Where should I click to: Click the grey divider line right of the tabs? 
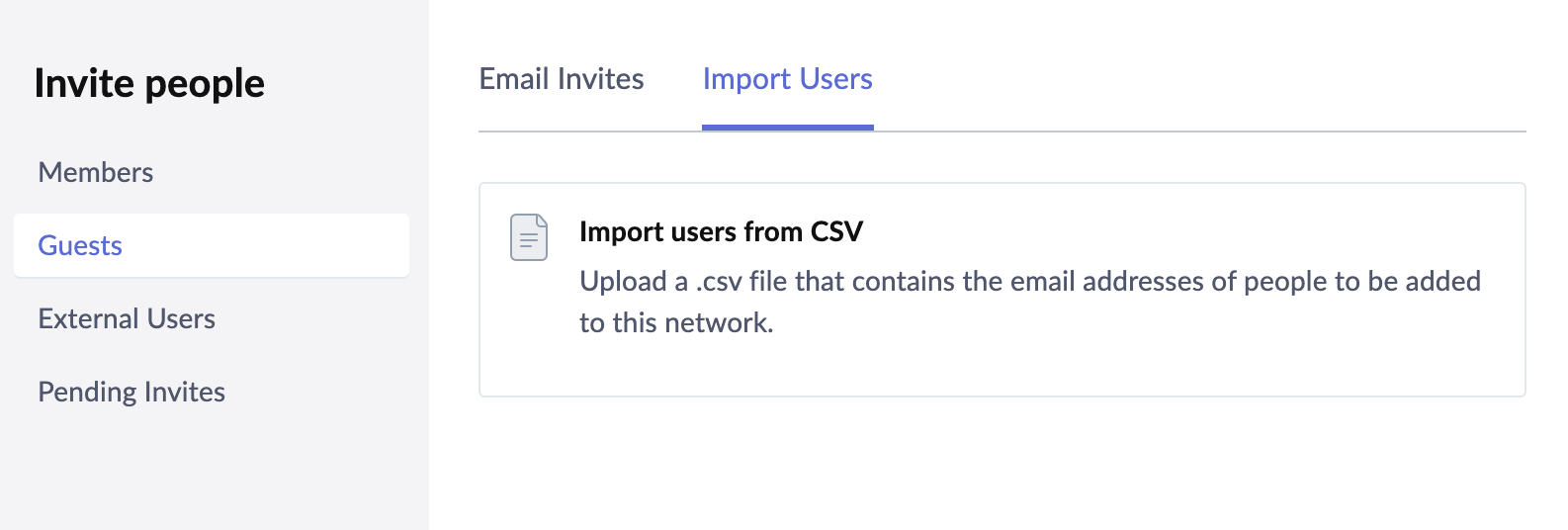point(1186,131)
